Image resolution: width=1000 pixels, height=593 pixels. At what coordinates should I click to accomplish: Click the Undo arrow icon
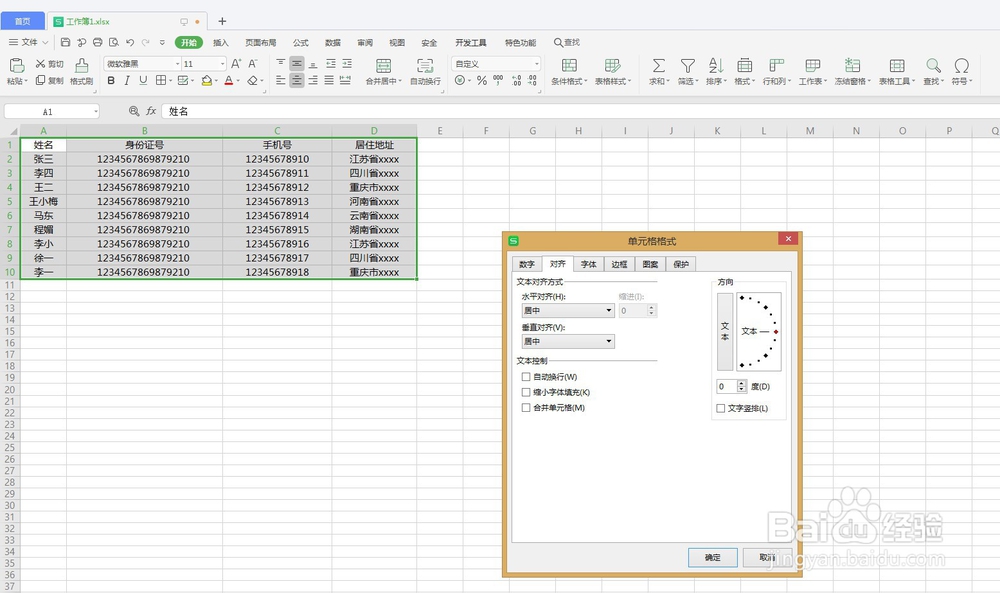129,42
